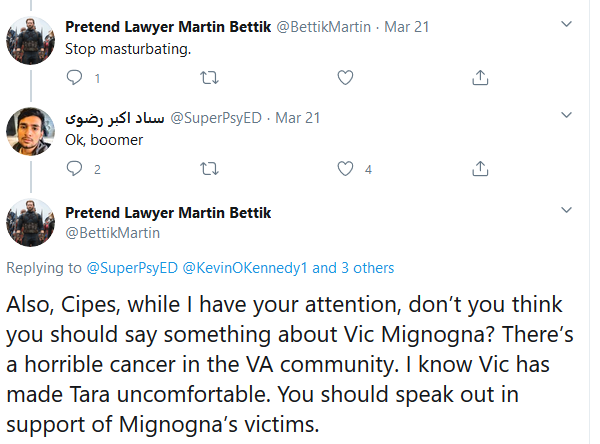Like the 'Ok, boomer' tweet

click(345, 168)
